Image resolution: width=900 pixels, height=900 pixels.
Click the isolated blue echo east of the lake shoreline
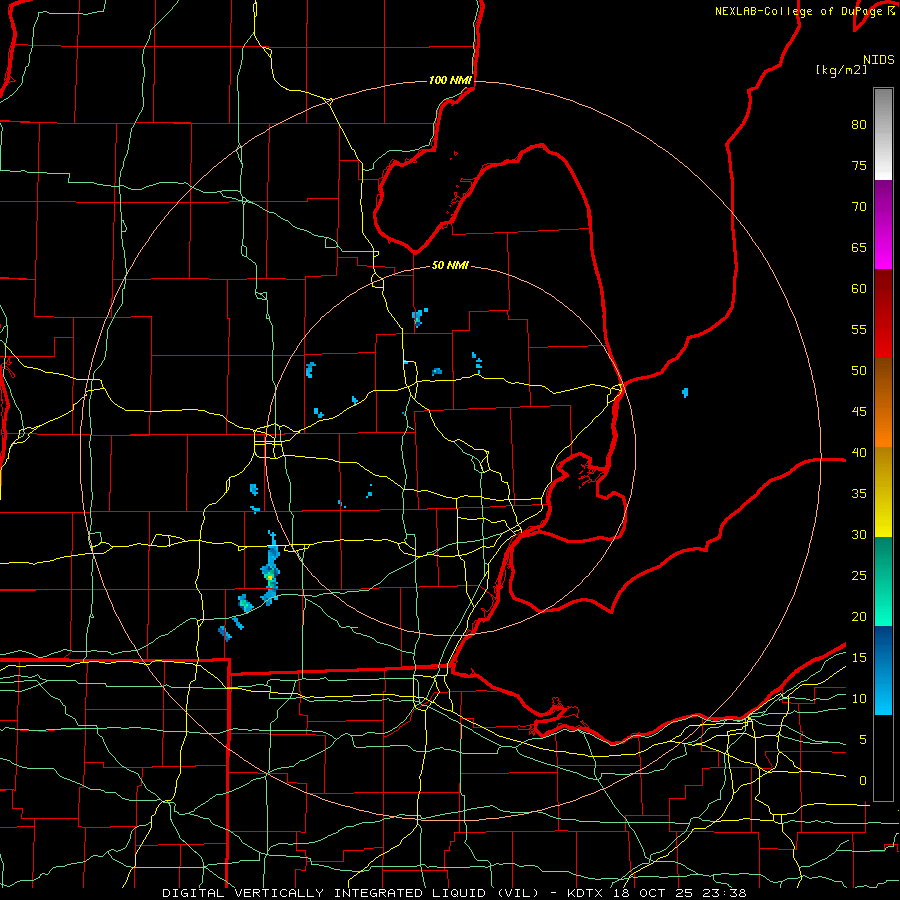[x=685, y=393]
